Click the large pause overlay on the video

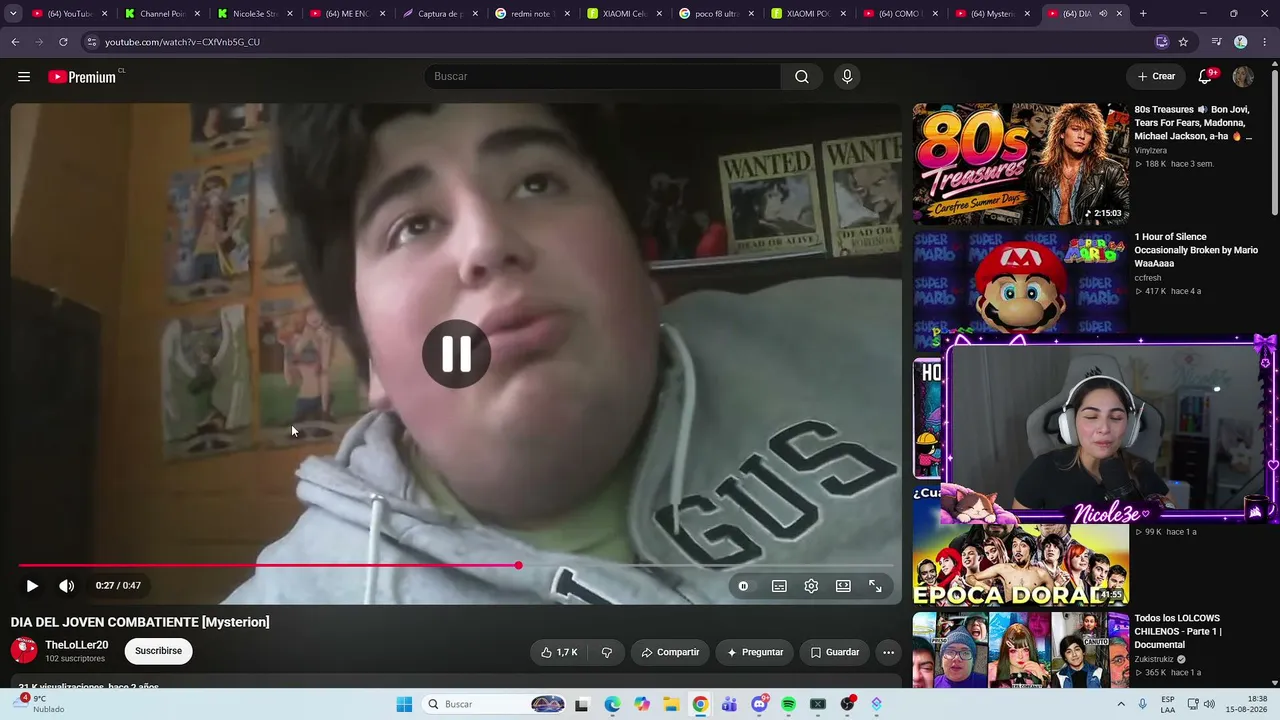456,354
